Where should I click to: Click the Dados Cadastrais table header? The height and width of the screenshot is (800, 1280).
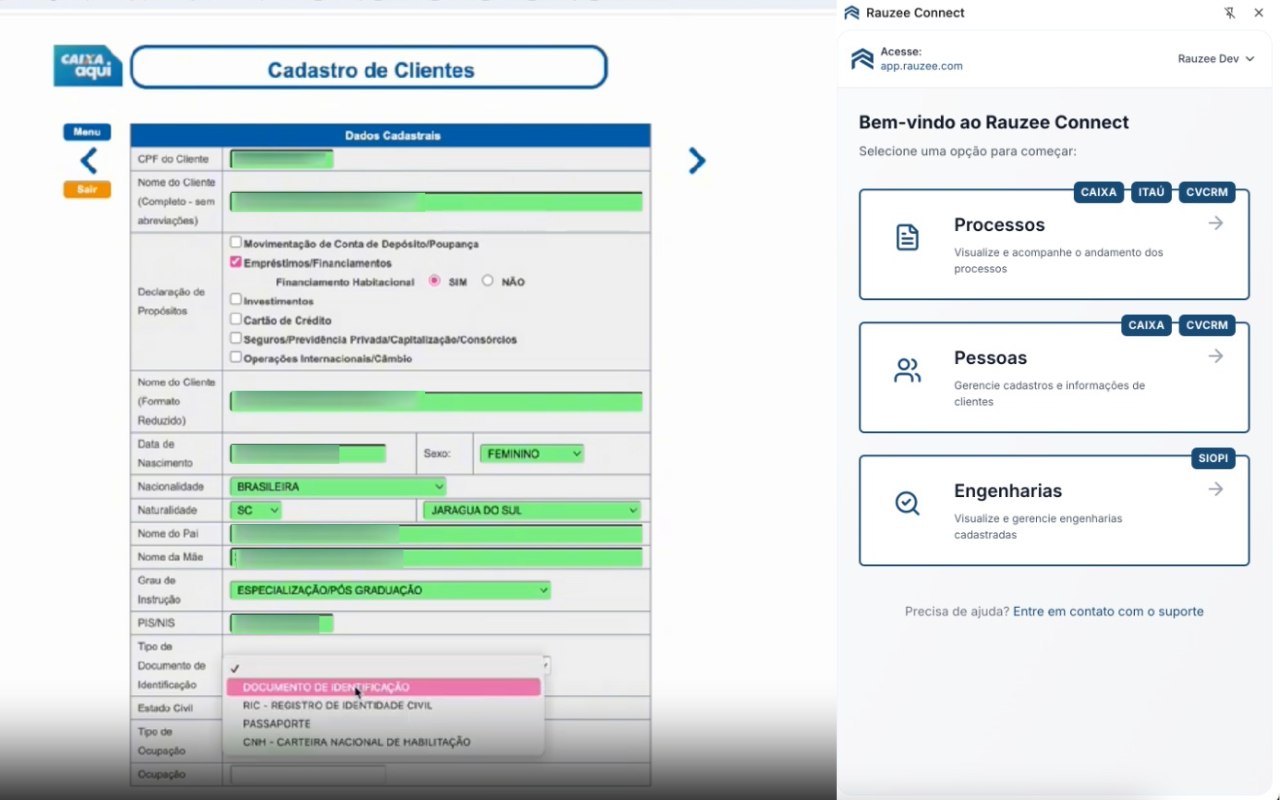(x=391, y=135)
